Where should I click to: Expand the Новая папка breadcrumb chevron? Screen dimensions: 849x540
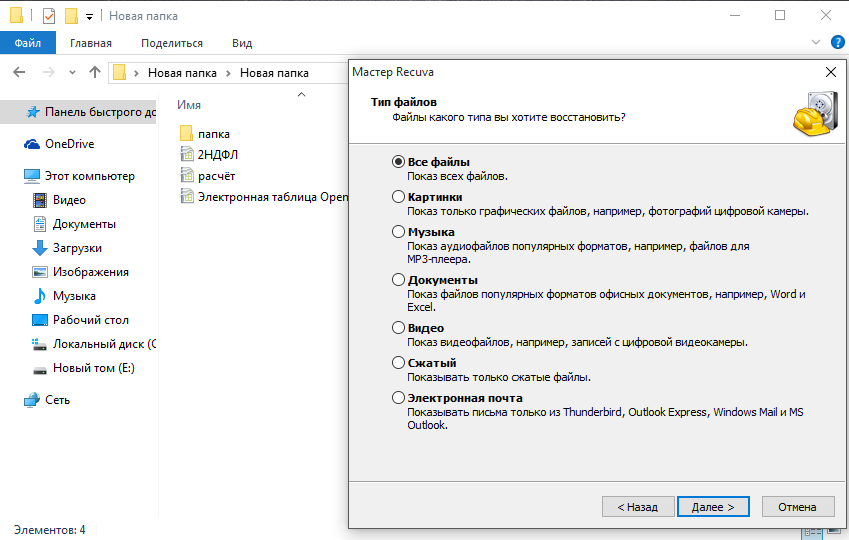(x=229, y=73)
